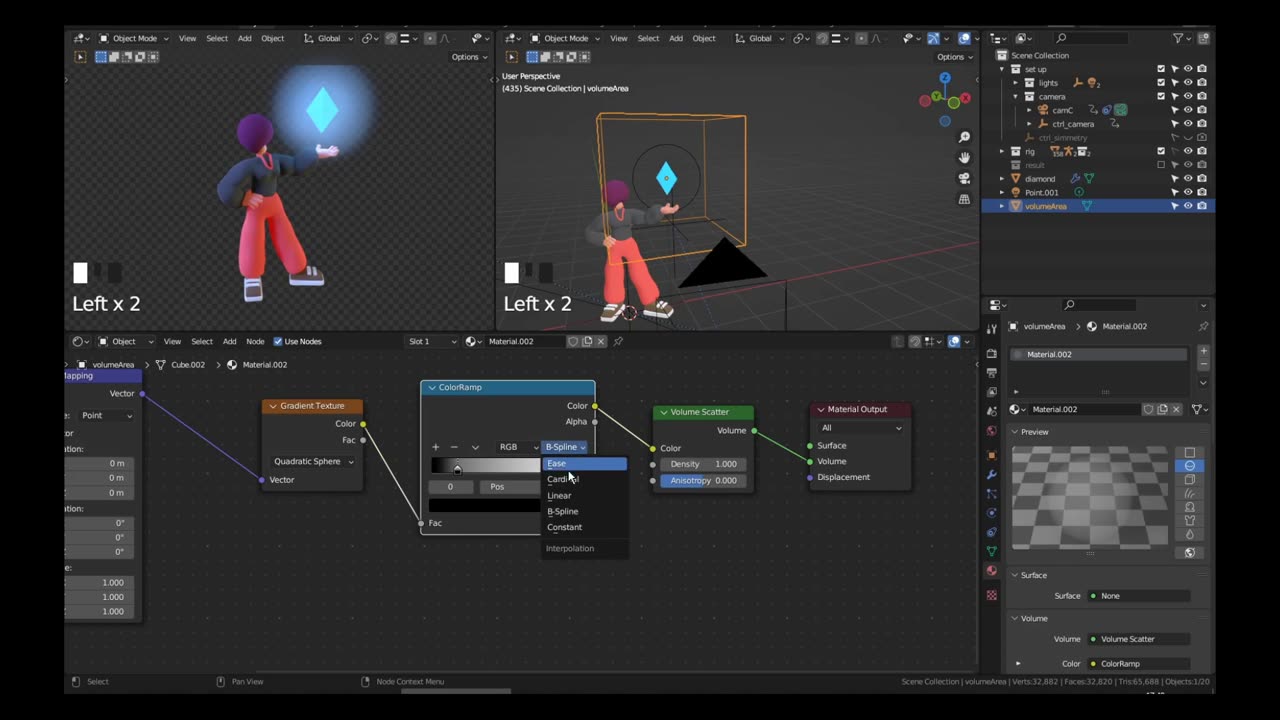Click the Surface None shader button
Viewport: 1280px width, 720px height.
pyautogui.click(x=1139, y=596)
